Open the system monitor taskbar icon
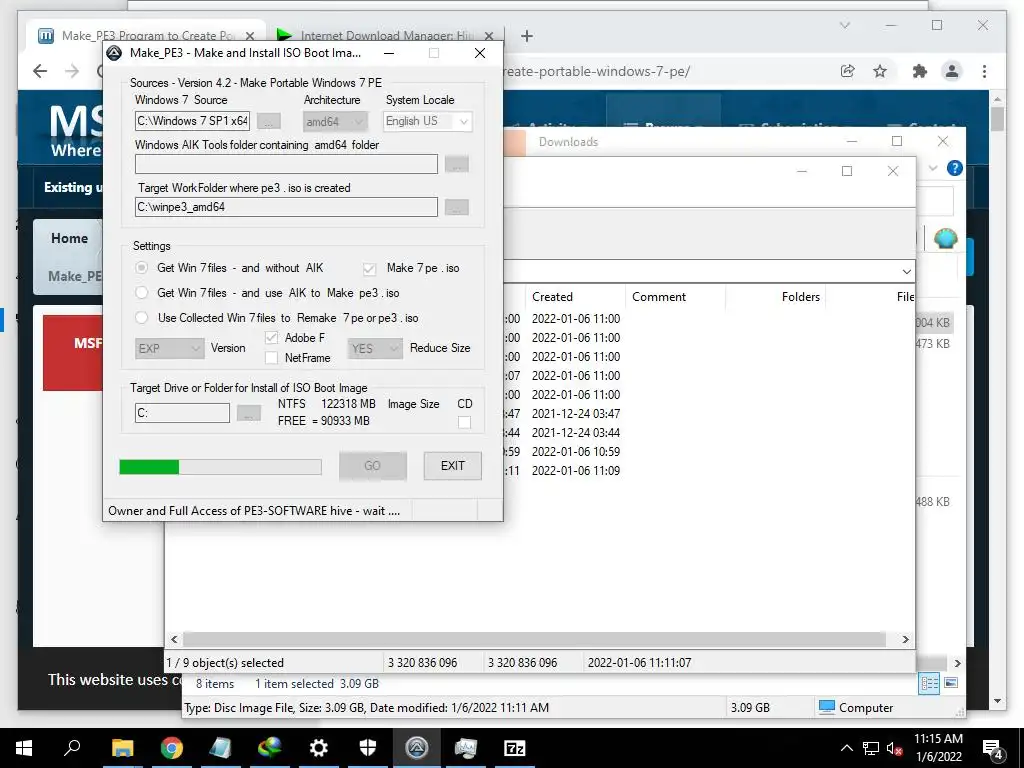Viewport: 1024px width, 768px height. click(466, 748)
